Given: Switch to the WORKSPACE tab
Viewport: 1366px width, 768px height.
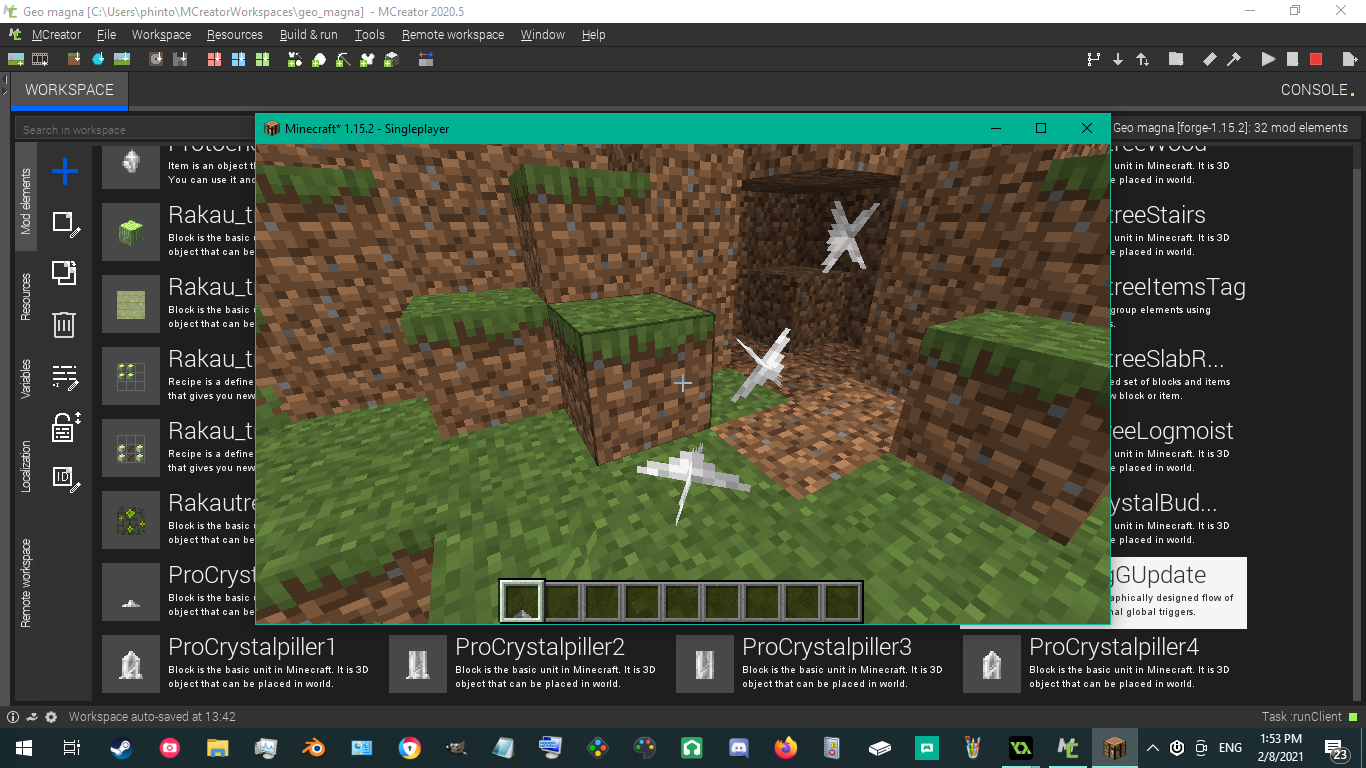Looking at the screenshot, I should [69, 90].
